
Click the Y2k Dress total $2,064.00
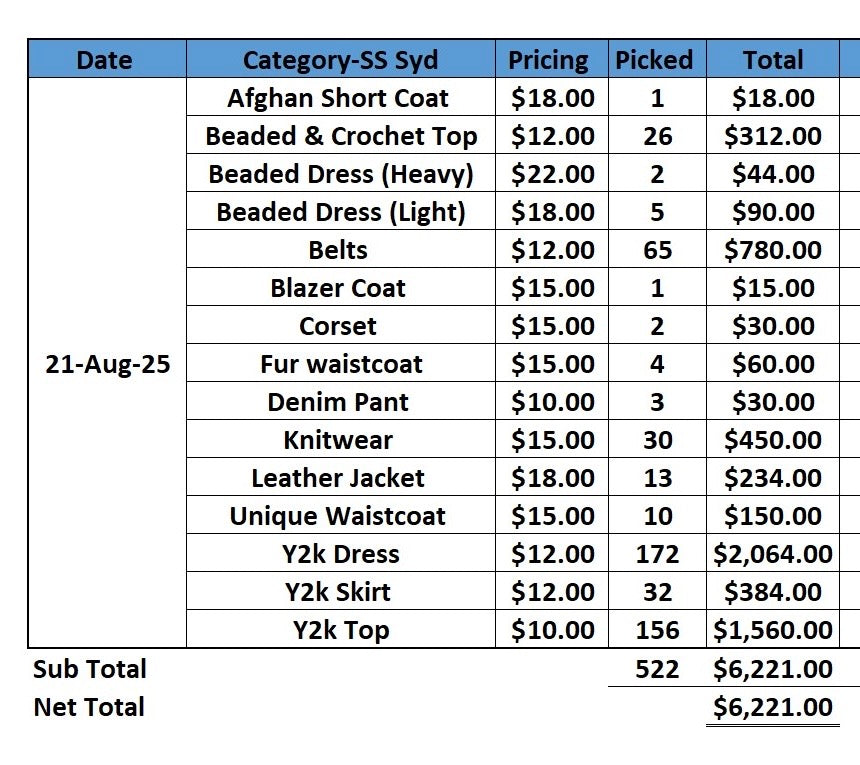(x=773, y=553)
